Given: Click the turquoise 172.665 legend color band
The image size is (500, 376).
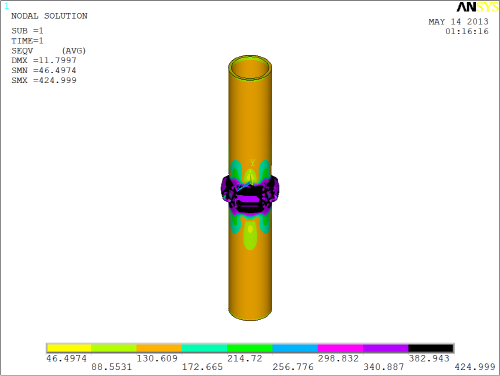Looking at the screenshot, I should [x=205, y=348].
